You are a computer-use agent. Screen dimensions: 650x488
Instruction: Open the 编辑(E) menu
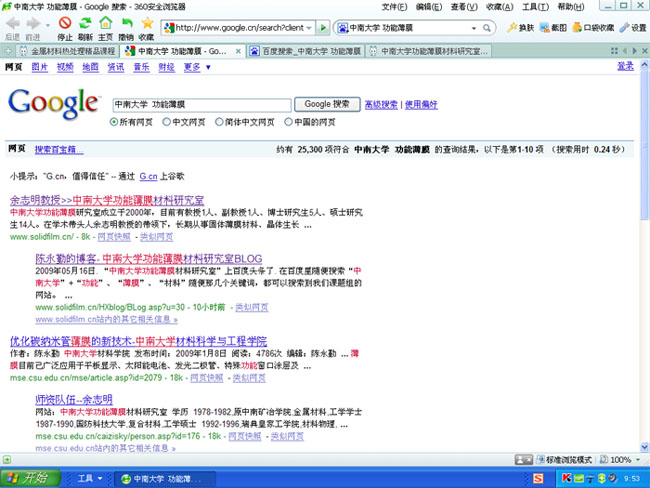coord(429,7)
